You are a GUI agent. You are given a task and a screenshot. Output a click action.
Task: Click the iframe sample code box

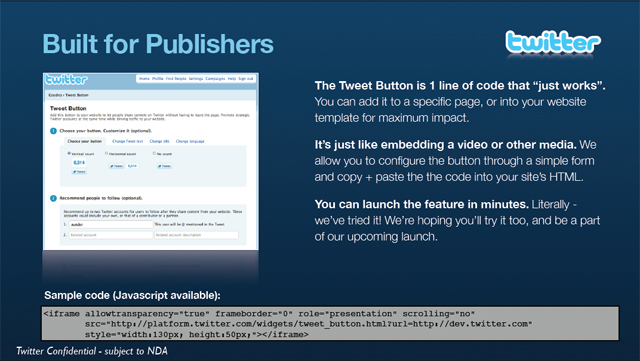pyautogui.click(x=330, y=323)
